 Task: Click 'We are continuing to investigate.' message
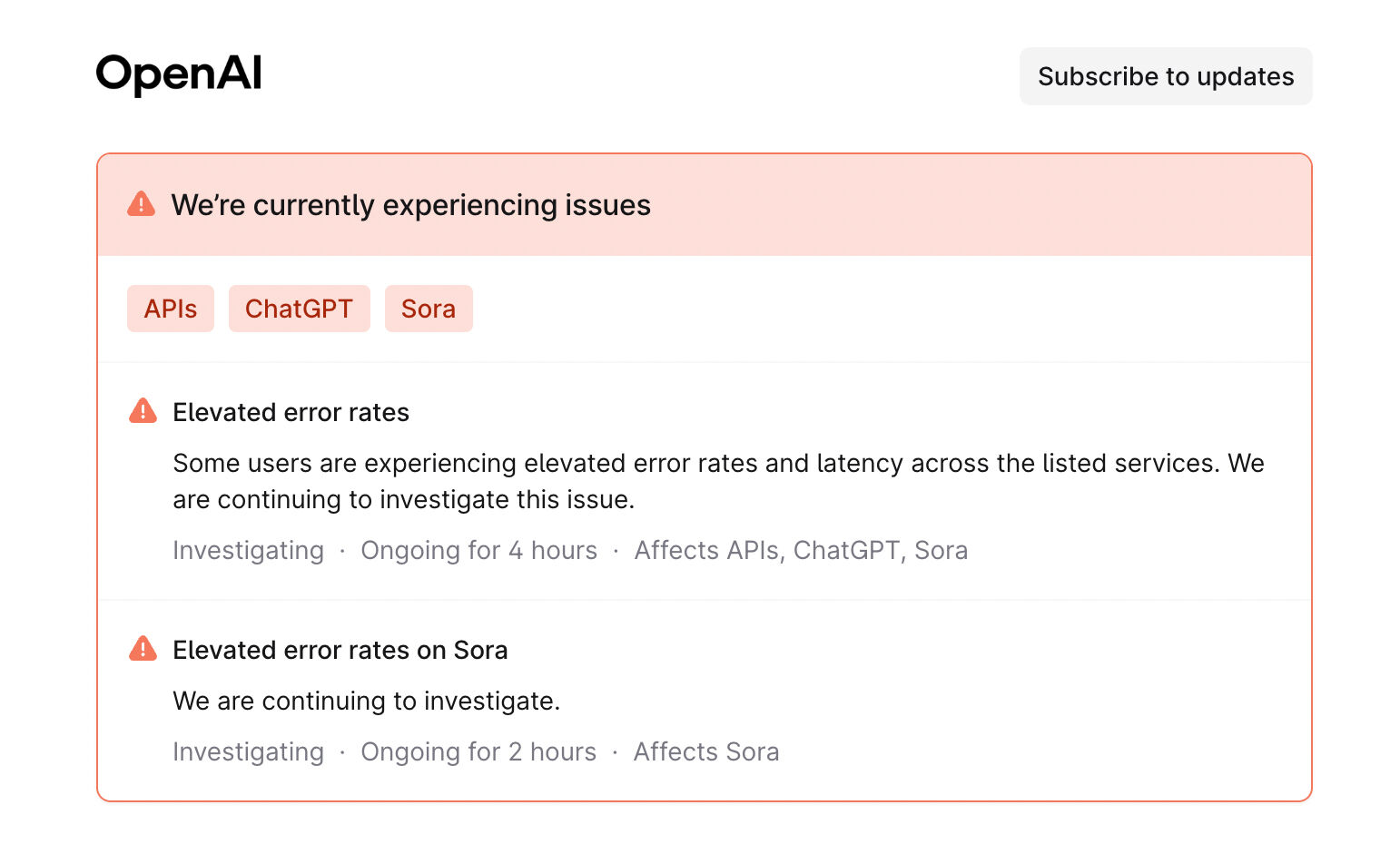click(x=366, y=701)
